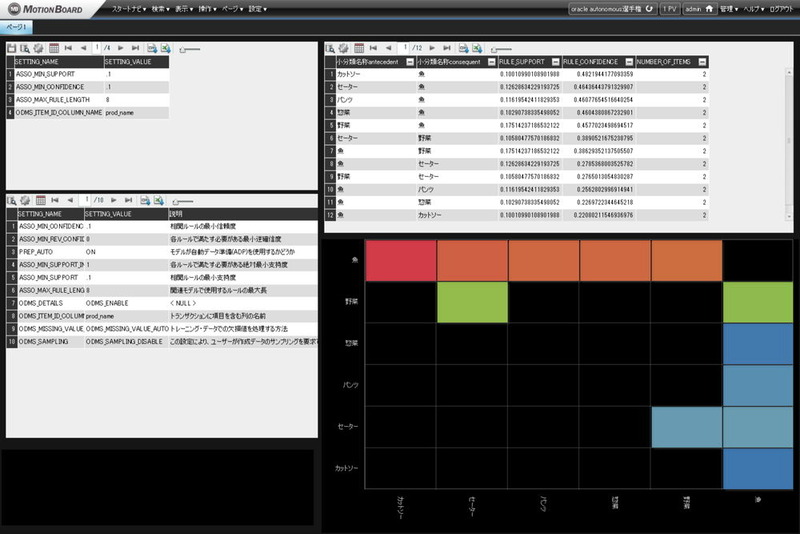Click the refresh icon beside the oracle autonomous board name
The image size is (800, 534).
click(x=649, y=9)
